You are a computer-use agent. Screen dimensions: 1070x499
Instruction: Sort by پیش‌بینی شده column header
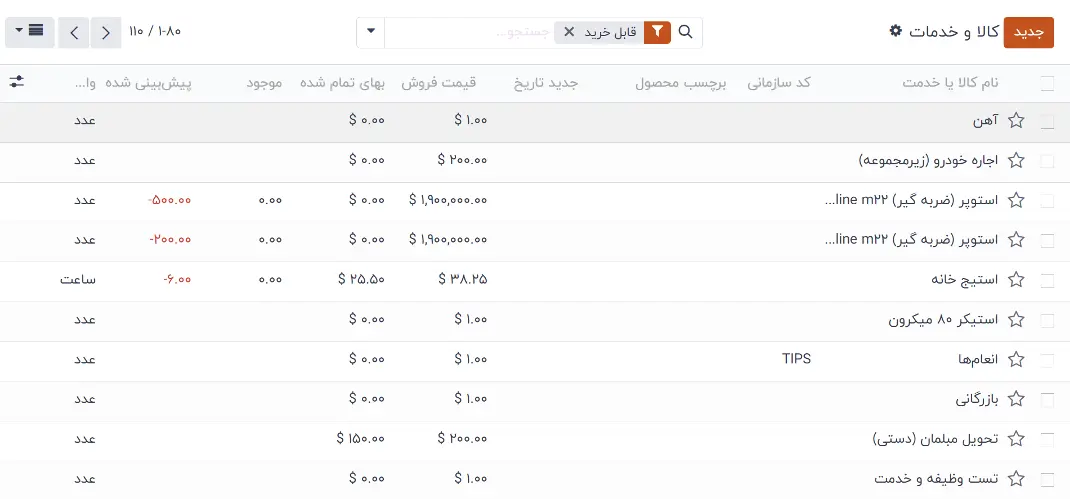click(148, 83)
